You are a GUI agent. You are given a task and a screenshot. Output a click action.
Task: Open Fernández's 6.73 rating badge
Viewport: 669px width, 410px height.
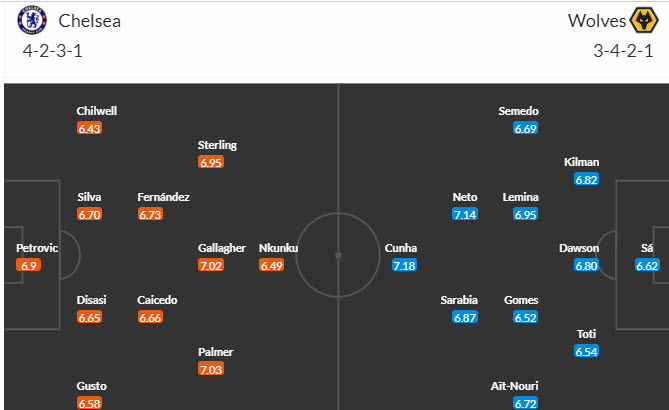tap(150, 214)
